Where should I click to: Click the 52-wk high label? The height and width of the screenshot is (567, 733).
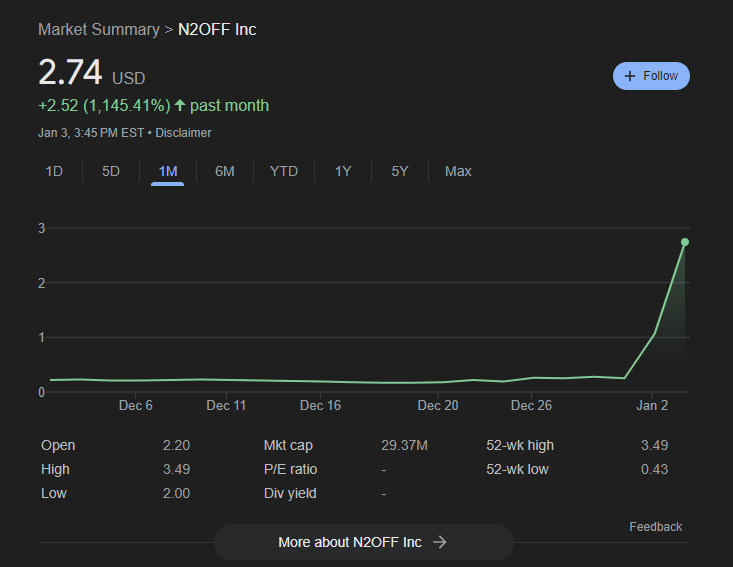(x=520, y=445)
